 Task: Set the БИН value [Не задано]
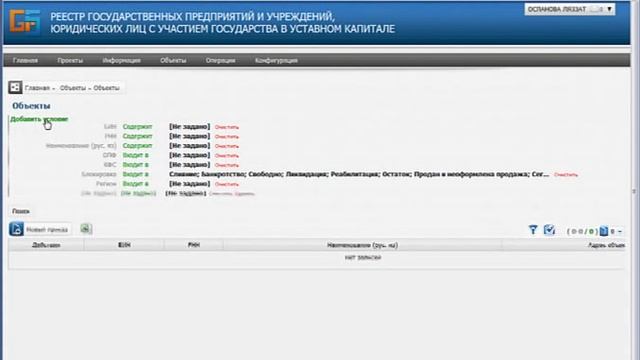(189, 127)
